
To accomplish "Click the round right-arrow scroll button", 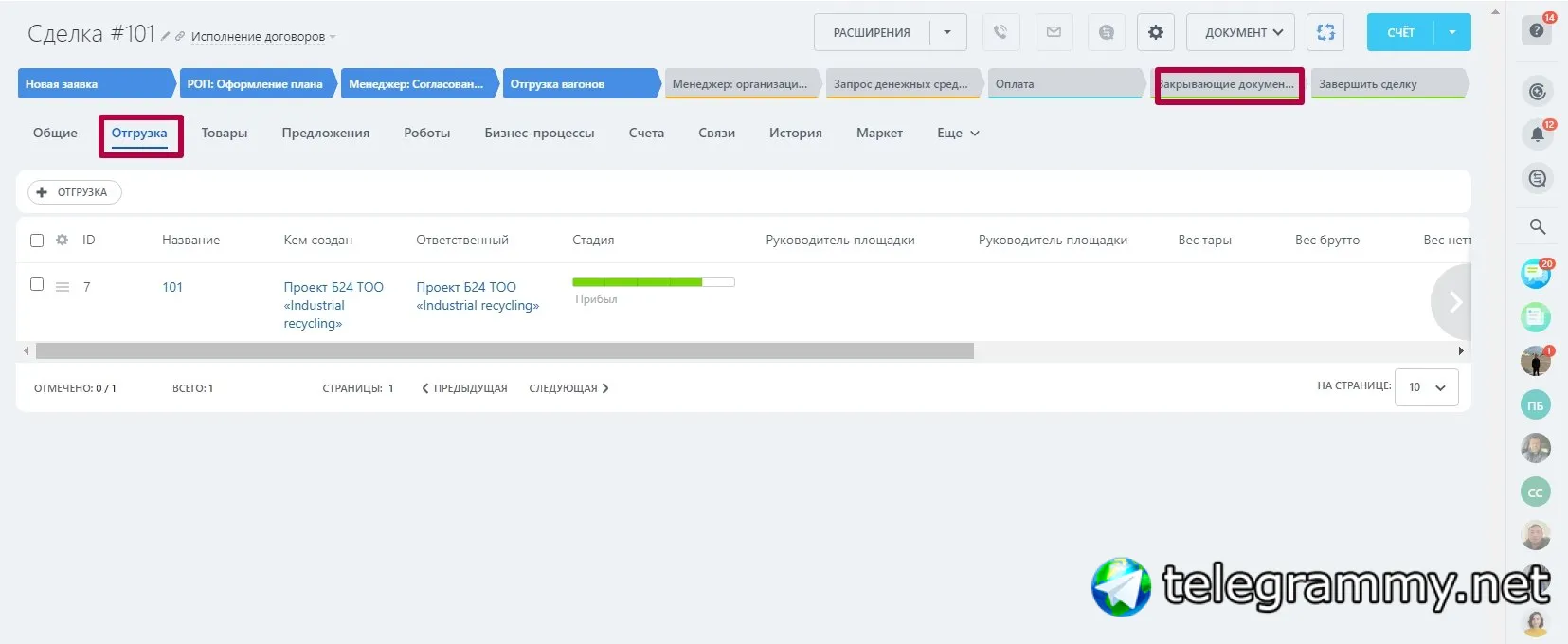I will 1453,302.
